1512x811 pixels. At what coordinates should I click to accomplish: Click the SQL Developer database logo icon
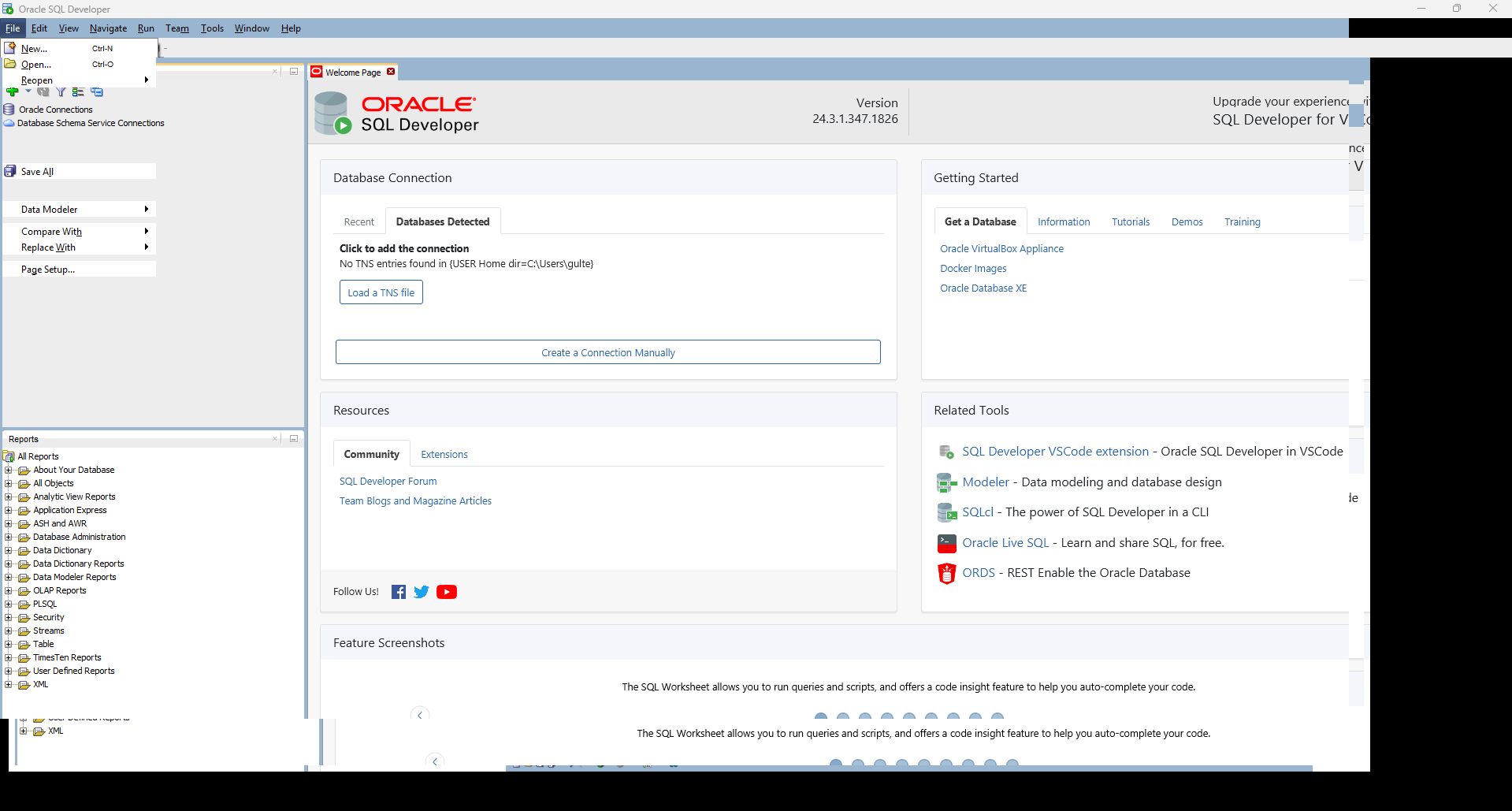pyautogui.click(x=332, y=113)
